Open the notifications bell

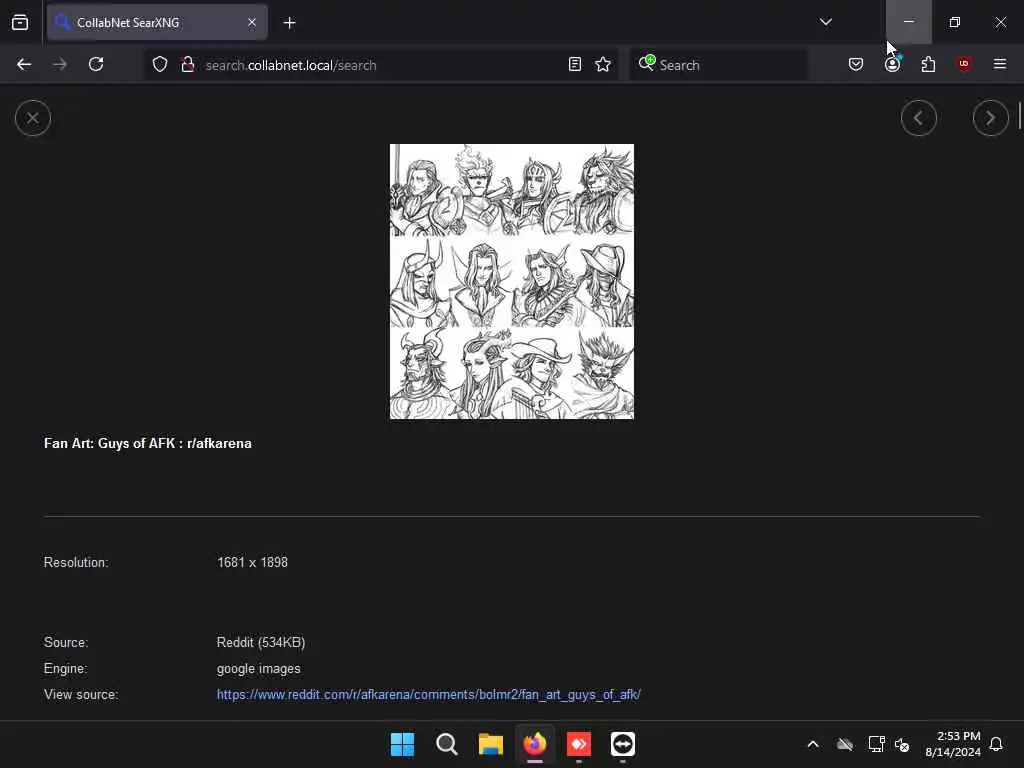pos(997,744)
